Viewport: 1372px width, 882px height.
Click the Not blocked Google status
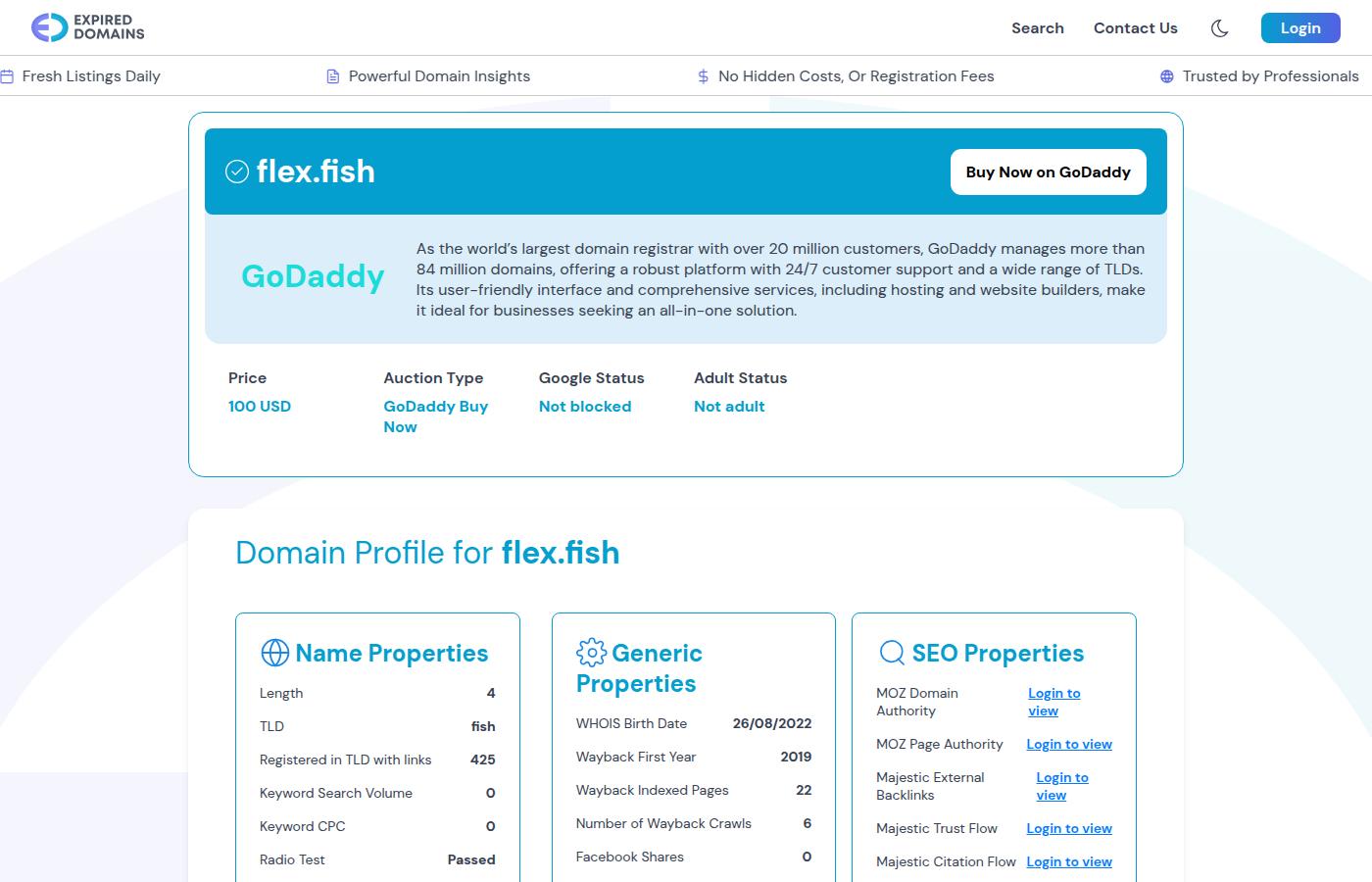585,407
